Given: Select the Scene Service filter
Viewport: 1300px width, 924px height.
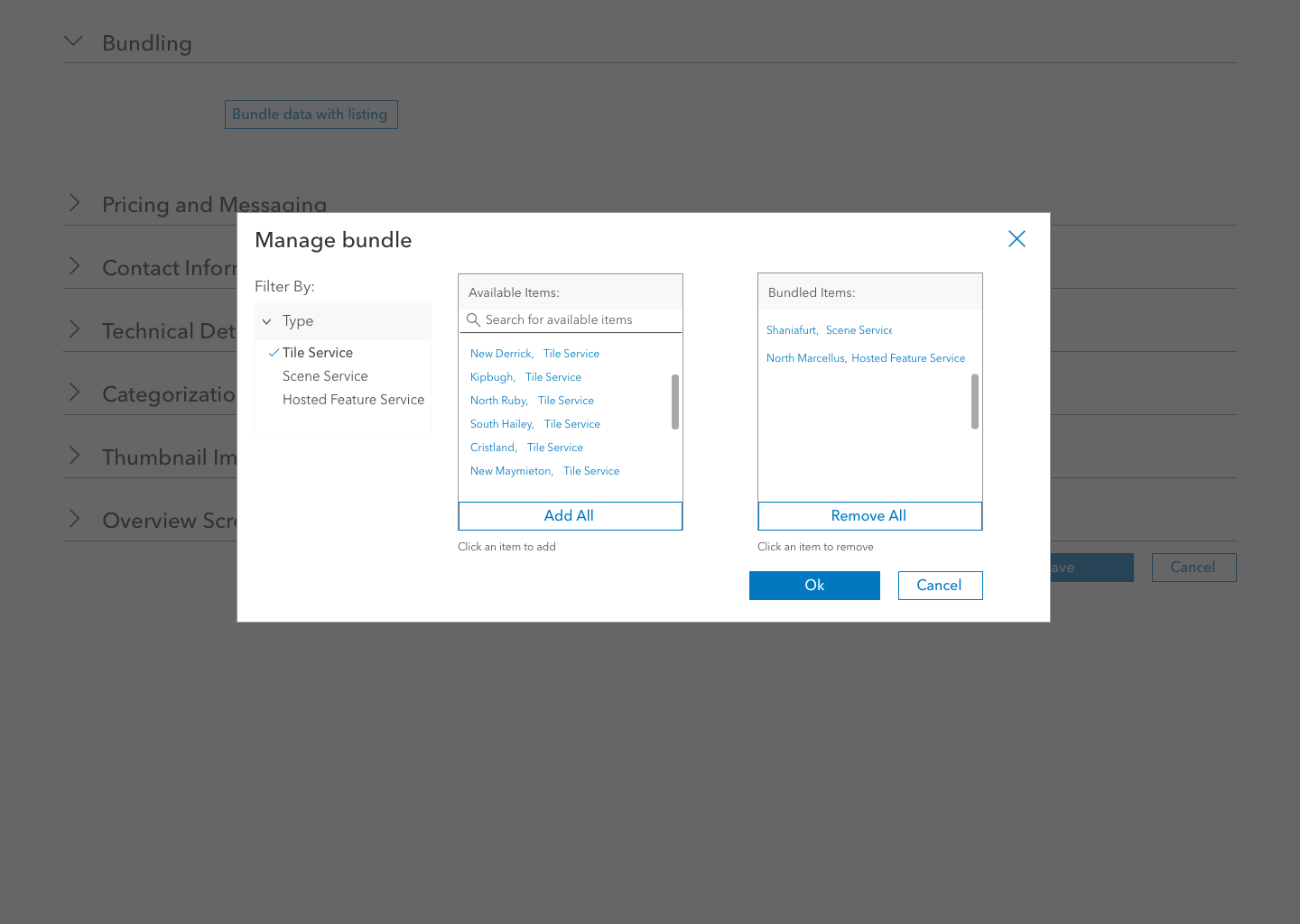Looking at the screenshot, I should click(x=325, y=376).
